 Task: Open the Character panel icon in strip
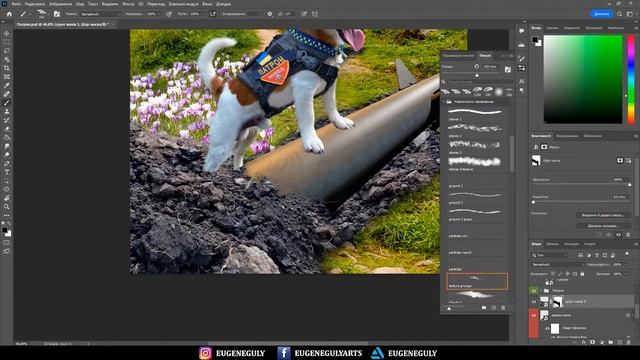tap(522, 82)
